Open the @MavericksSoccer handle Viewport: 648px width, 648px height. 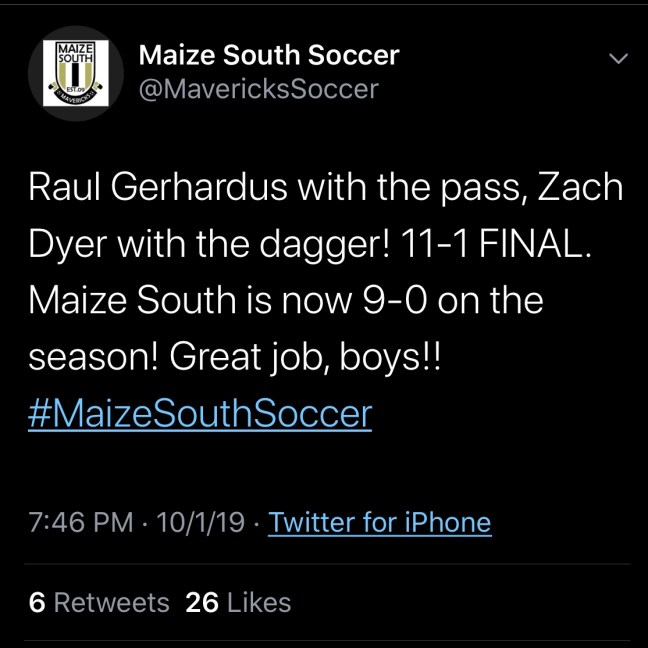259,89
